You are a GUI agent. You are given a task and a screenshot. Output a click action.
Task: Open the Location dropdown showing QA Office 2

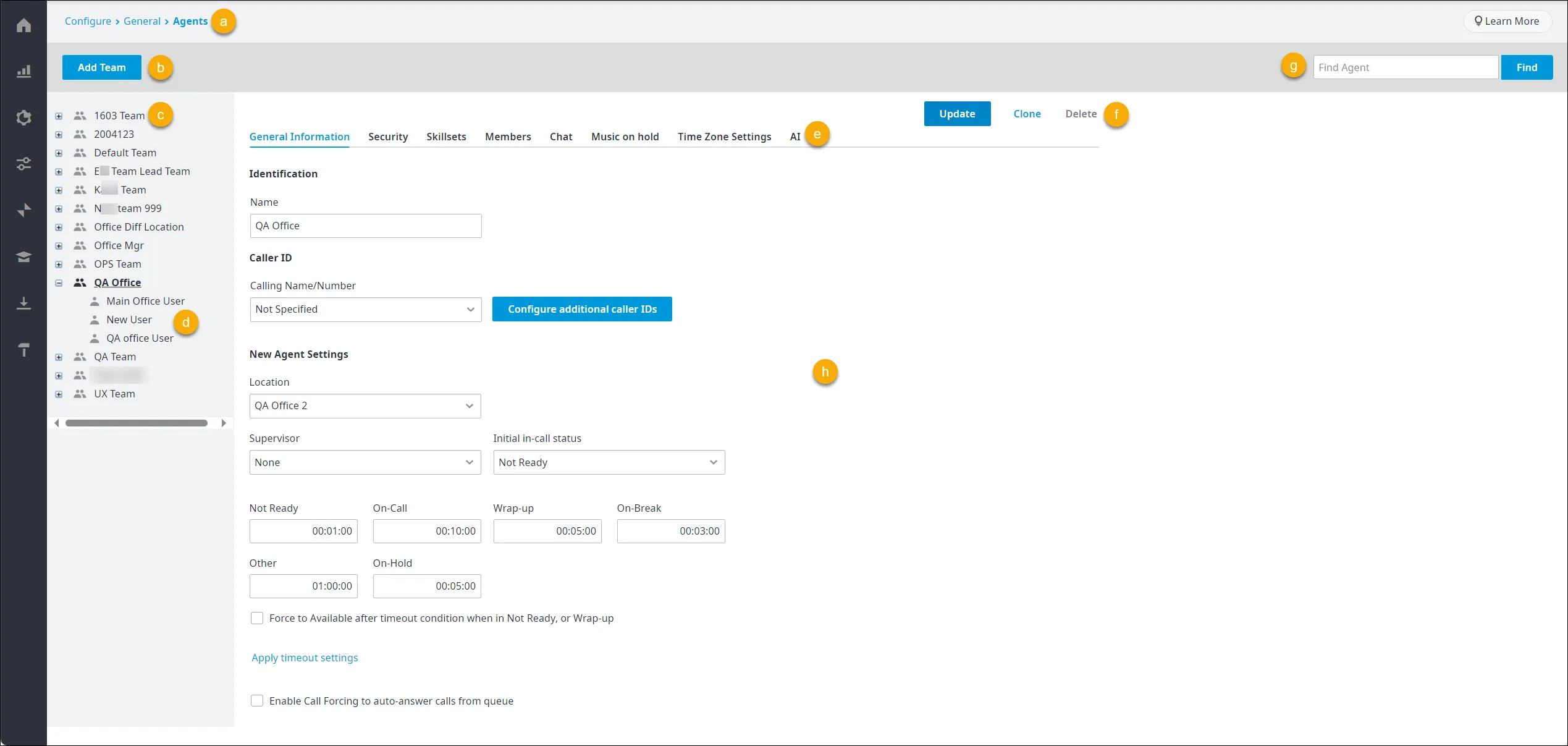(x=365, y=406)
